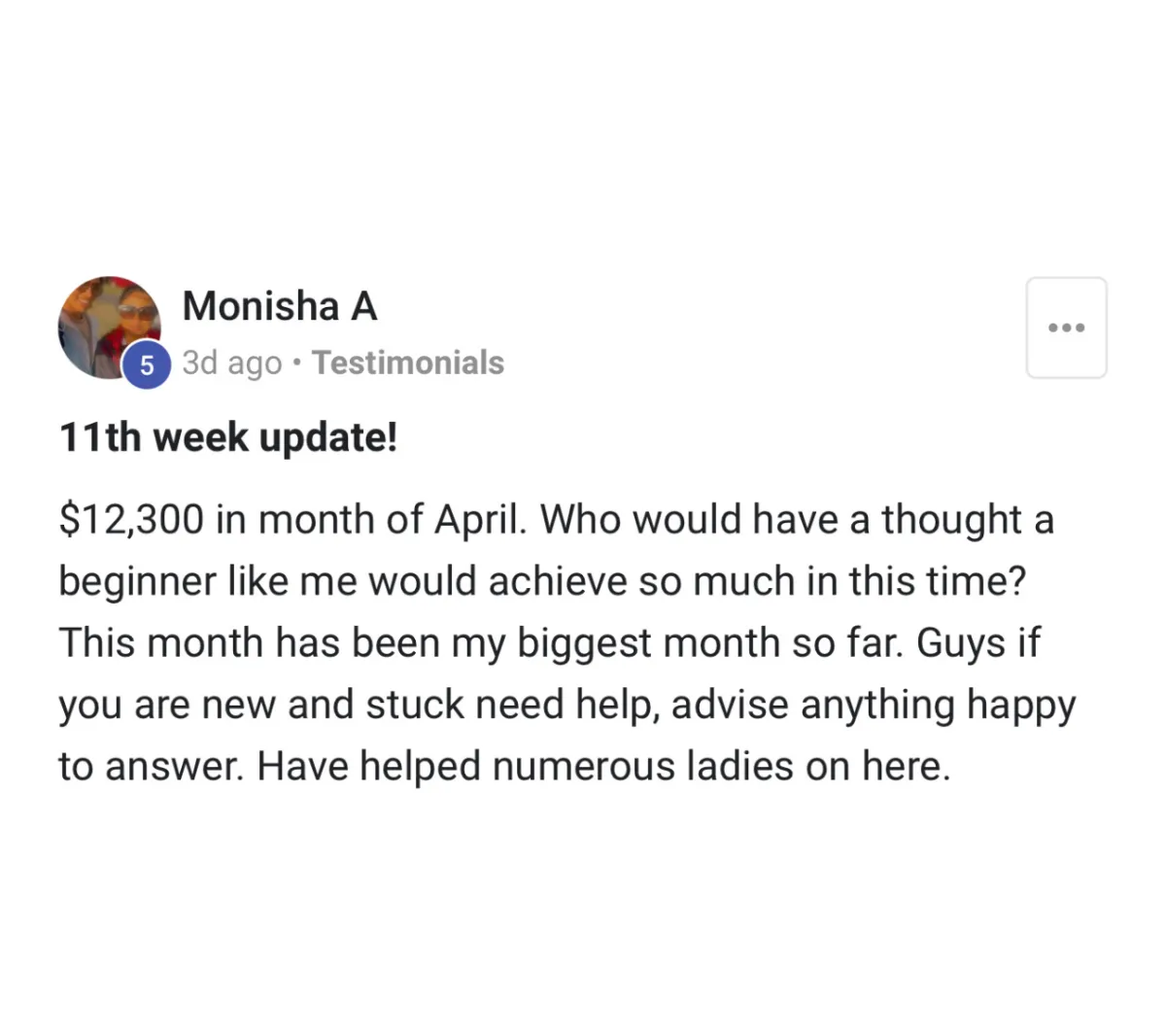Click Monisha A's profile picture

pos(109,328)
